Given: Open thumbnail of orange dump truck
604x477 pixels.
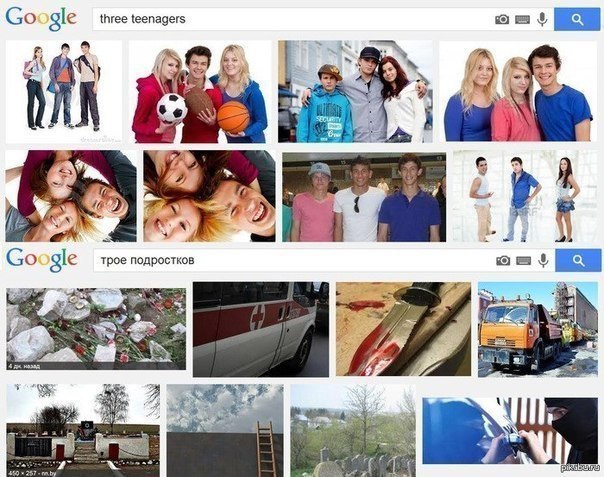Looking at the screenshot, I should click(x=538, y=329).
